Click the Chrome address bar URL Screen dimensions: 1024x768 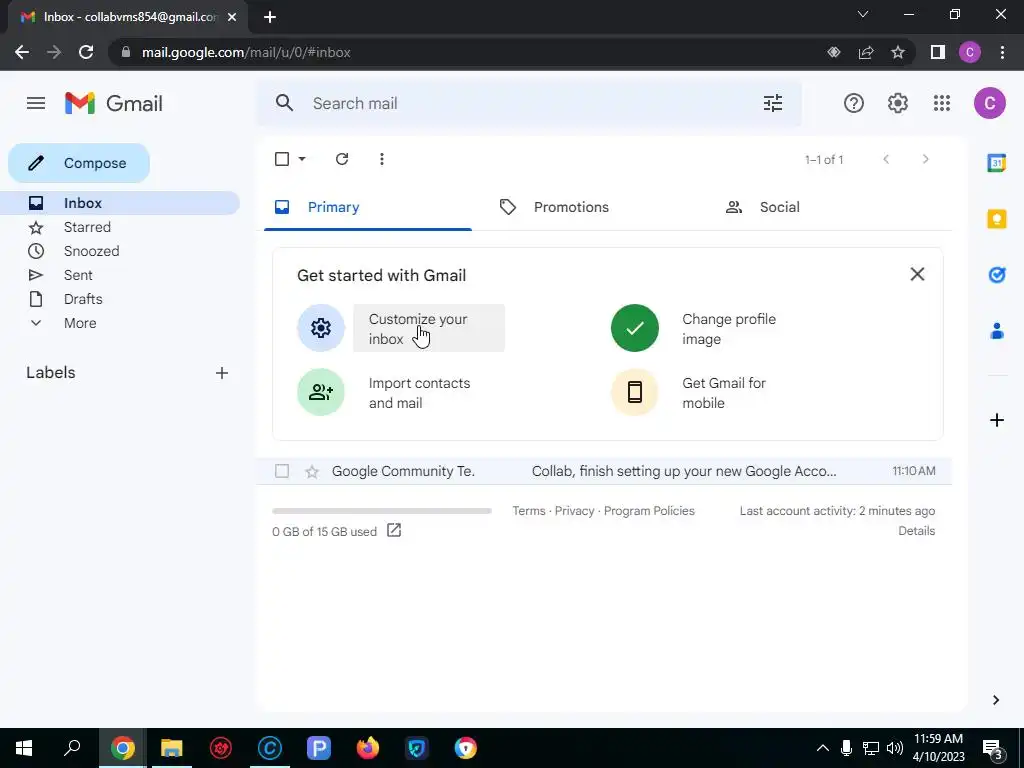point(246,52)
